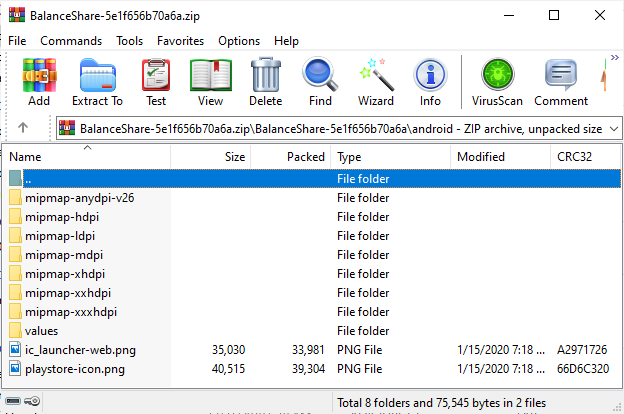Open the Favorites menu

point(180,41)
